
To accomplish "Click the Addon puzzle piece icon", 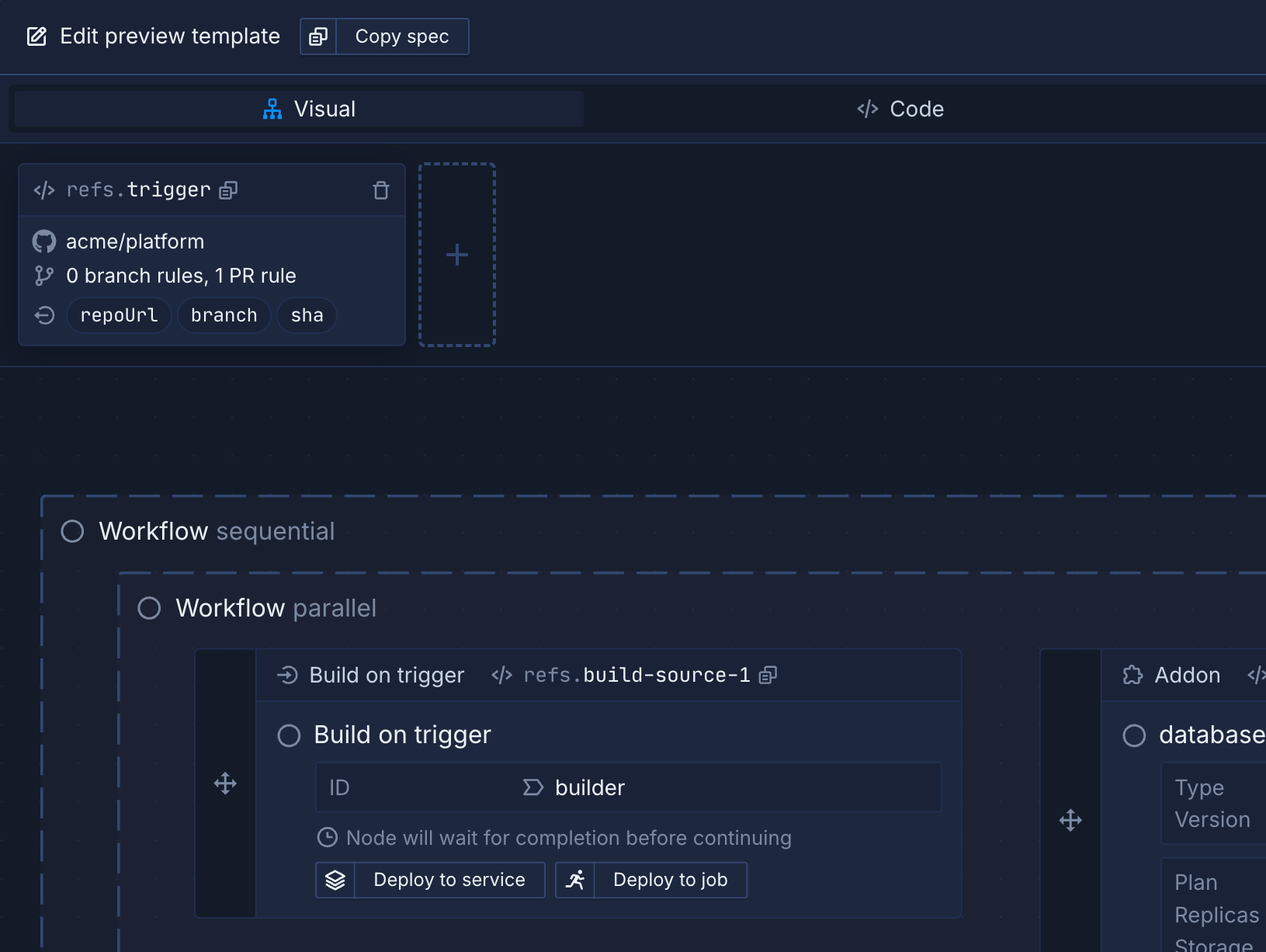I will 1133,675.
